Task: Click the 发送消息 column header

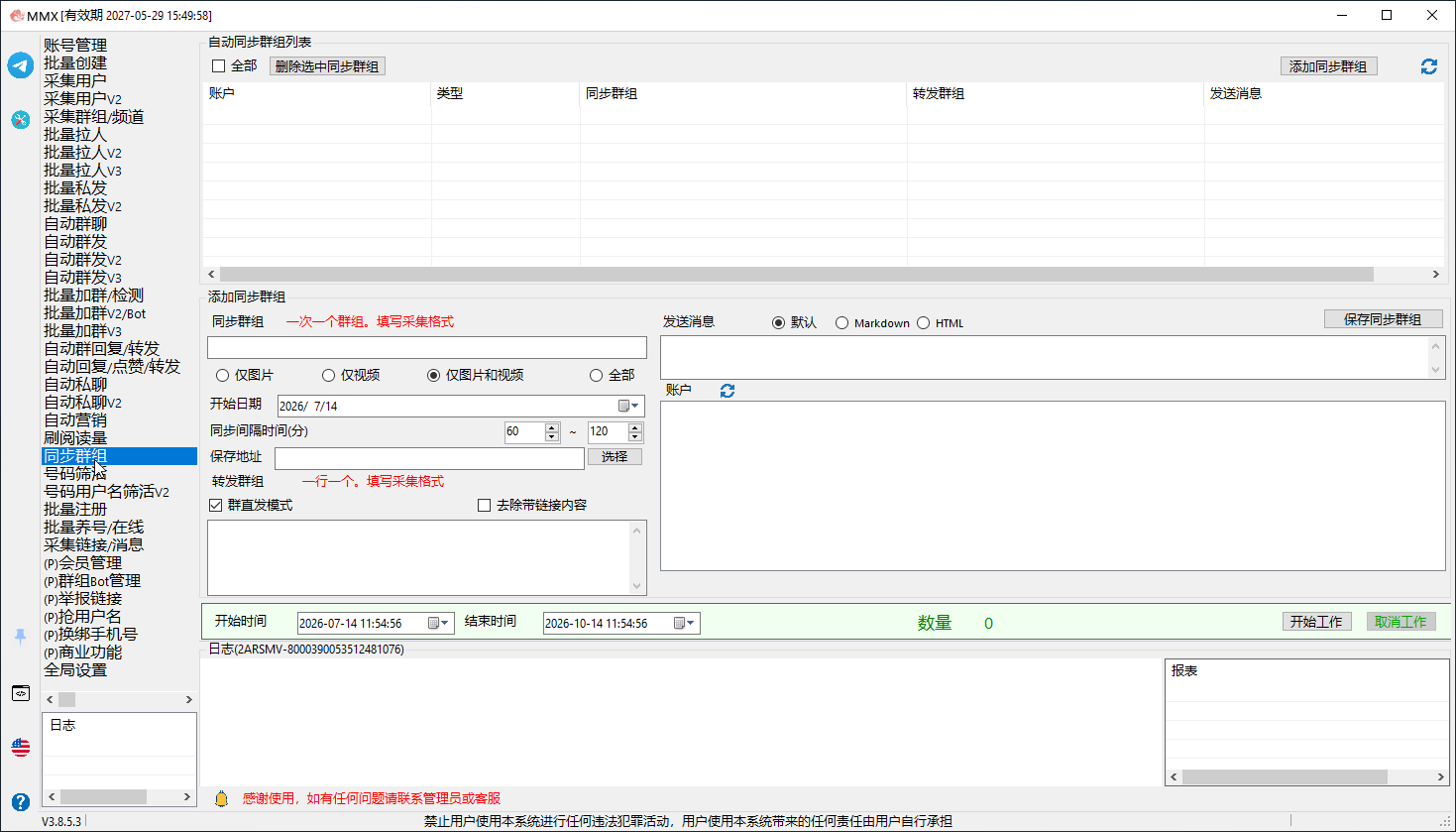Action: [x=1323, y=94]
